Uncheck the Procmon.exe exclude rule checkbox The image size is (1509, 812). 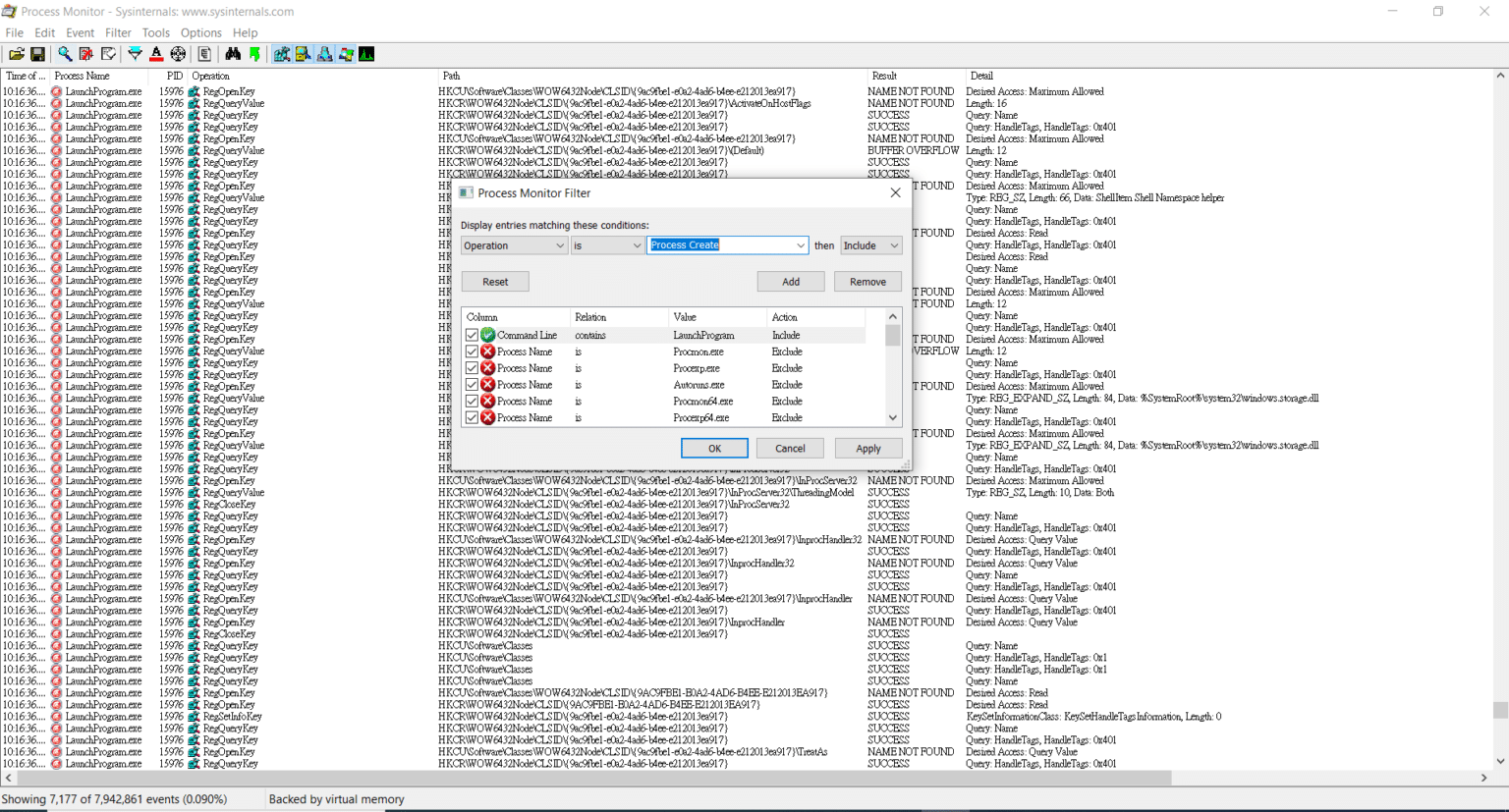(472, 352)
